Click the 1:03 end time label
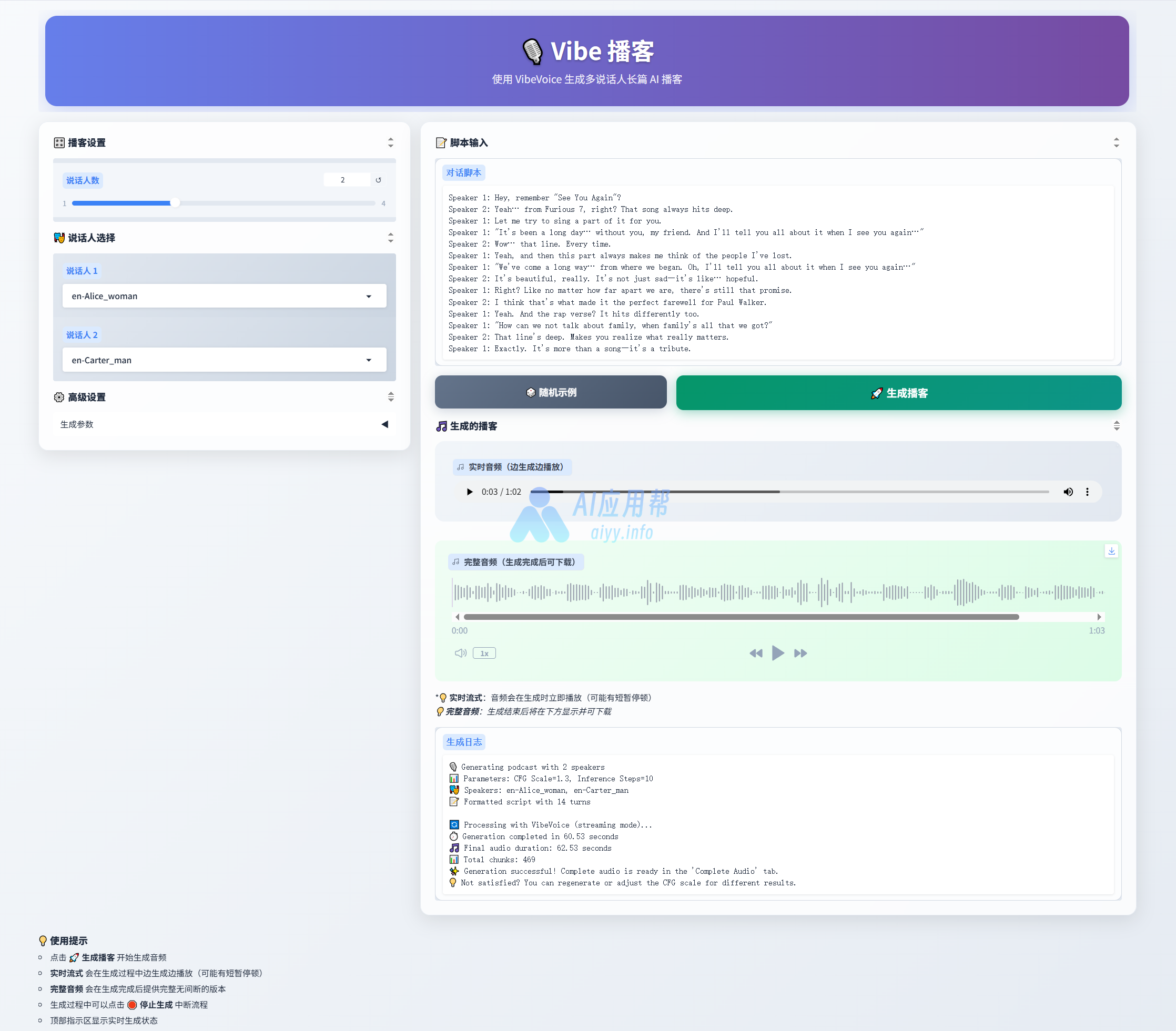Viewport: 1176px width, 1031px height. [1097, 631]
